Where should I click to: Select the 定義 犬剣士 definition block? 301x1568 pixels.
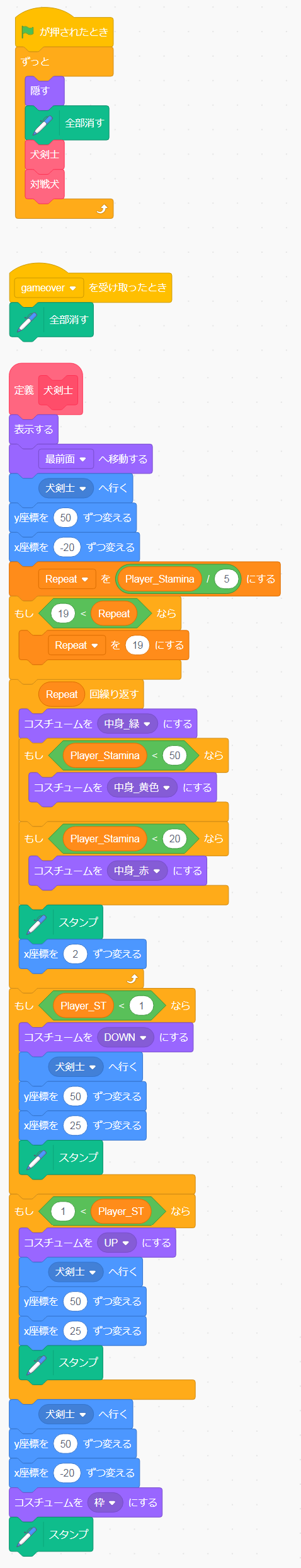46,390
